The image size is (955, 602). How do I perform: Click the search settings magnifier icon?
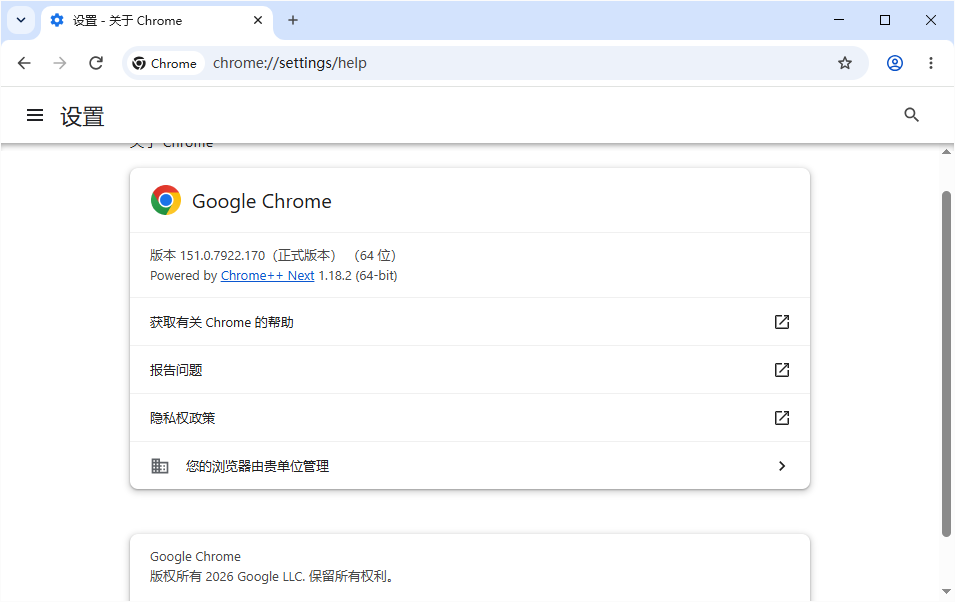tap(911, 115)
